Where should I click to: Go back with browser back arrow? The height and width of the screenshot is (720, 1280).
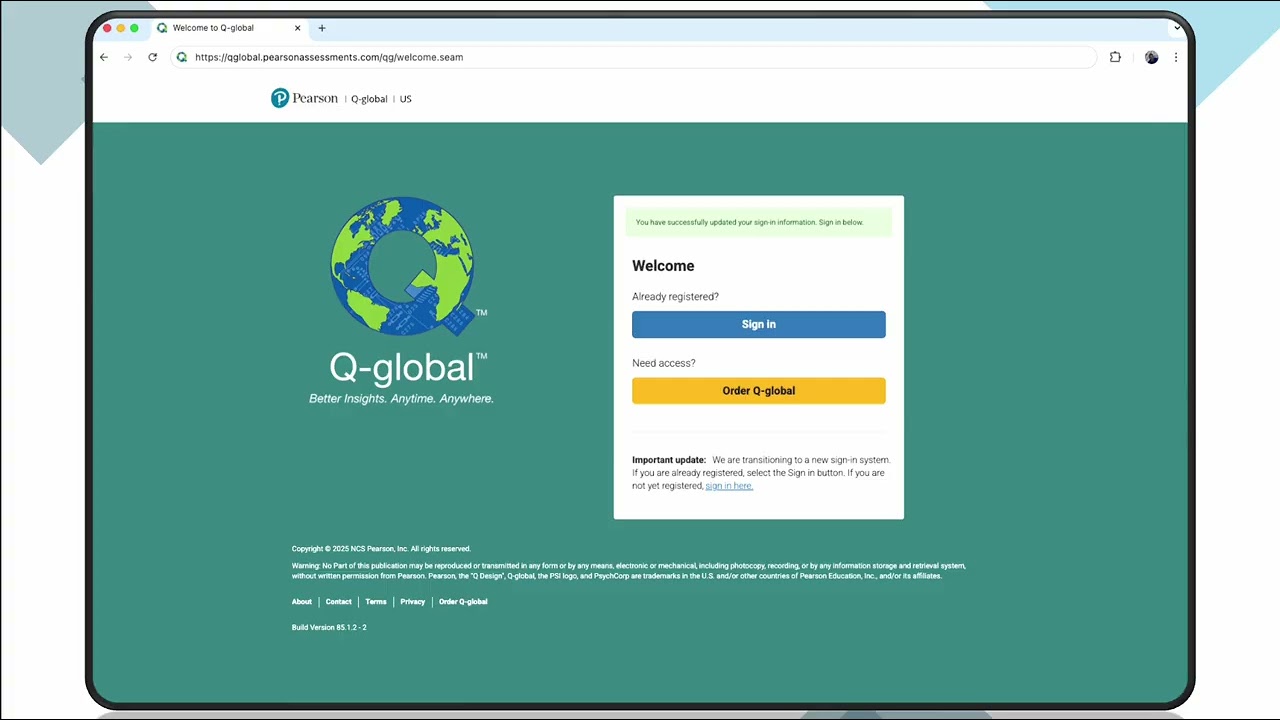pyautogui.click(x=104, y=57)
